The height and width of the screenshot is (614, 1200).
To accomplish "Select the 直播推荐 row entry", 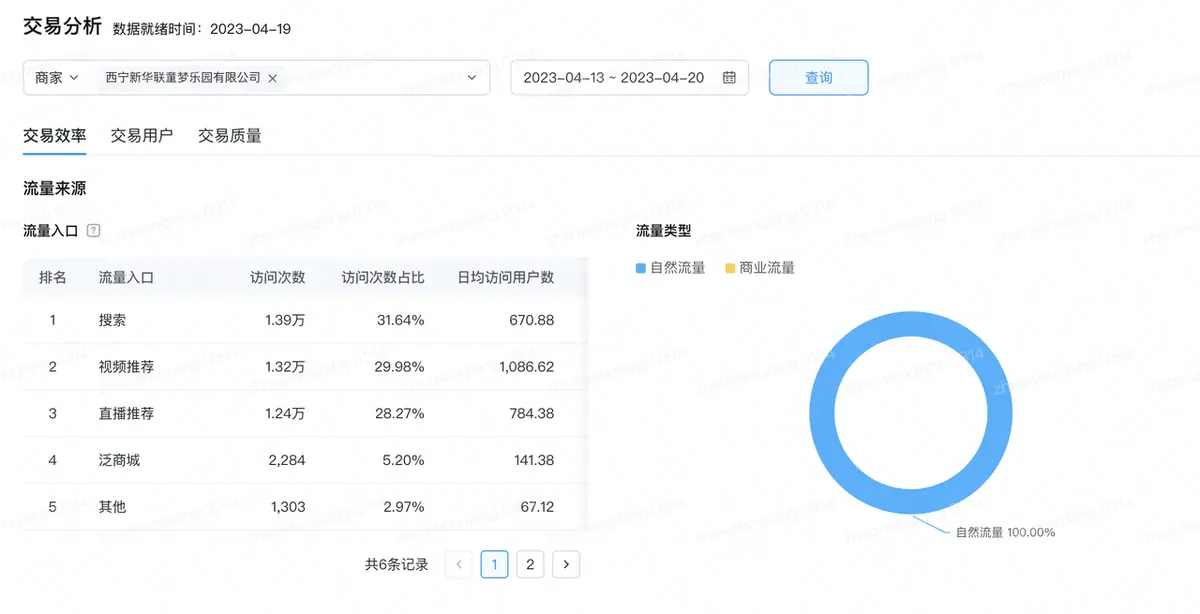I will tap(126, 414).
